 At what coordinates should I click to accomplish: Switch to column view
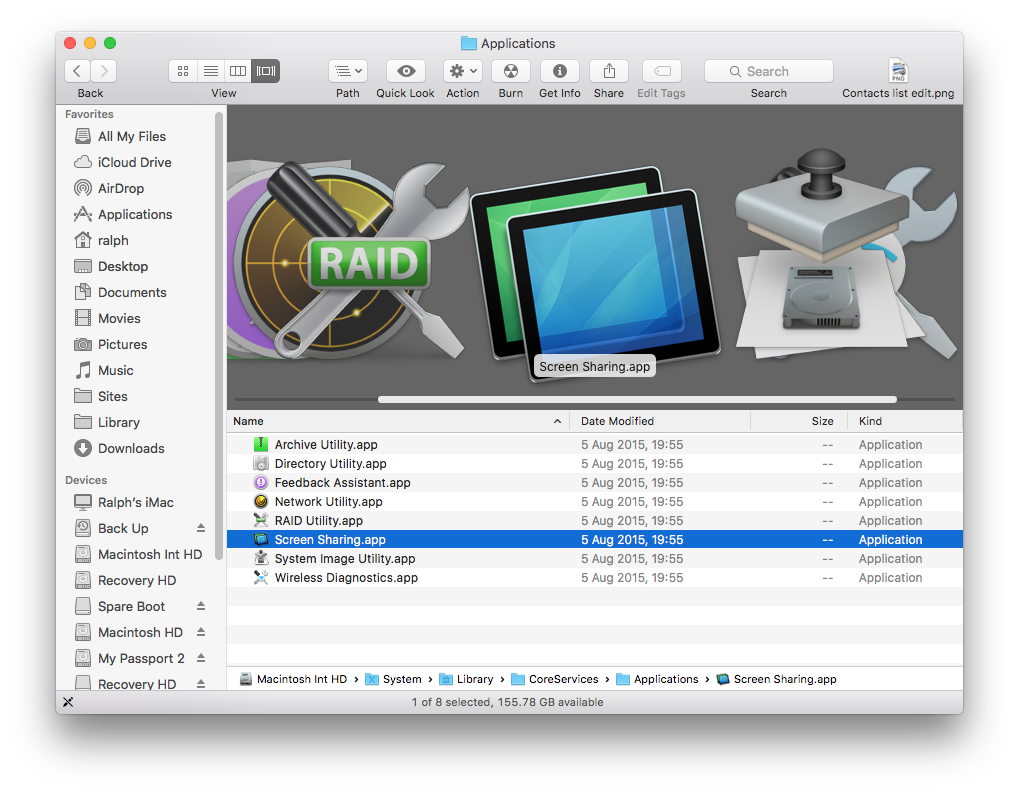pyautogui.click(x=237, y=71)
